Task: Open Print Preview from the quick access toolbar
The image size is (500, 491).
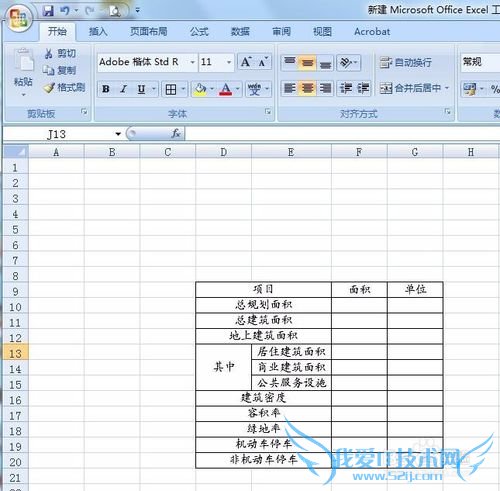Action: [x=115, y=11]
